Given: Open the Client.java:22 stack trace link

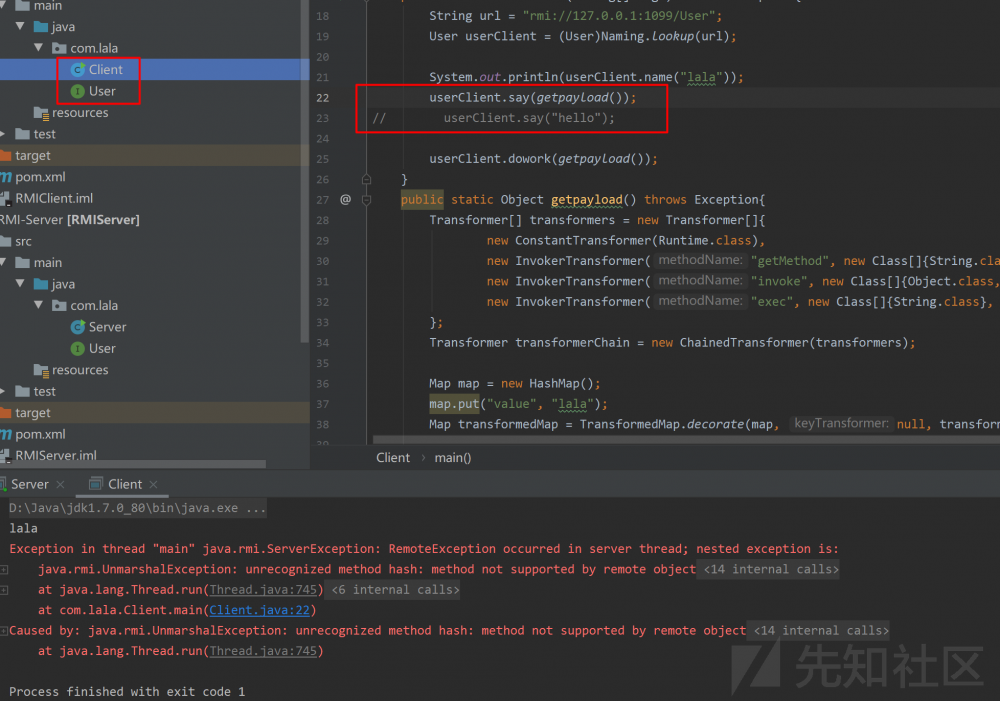Looking at the screenshot, I should [x=260, y=610].
